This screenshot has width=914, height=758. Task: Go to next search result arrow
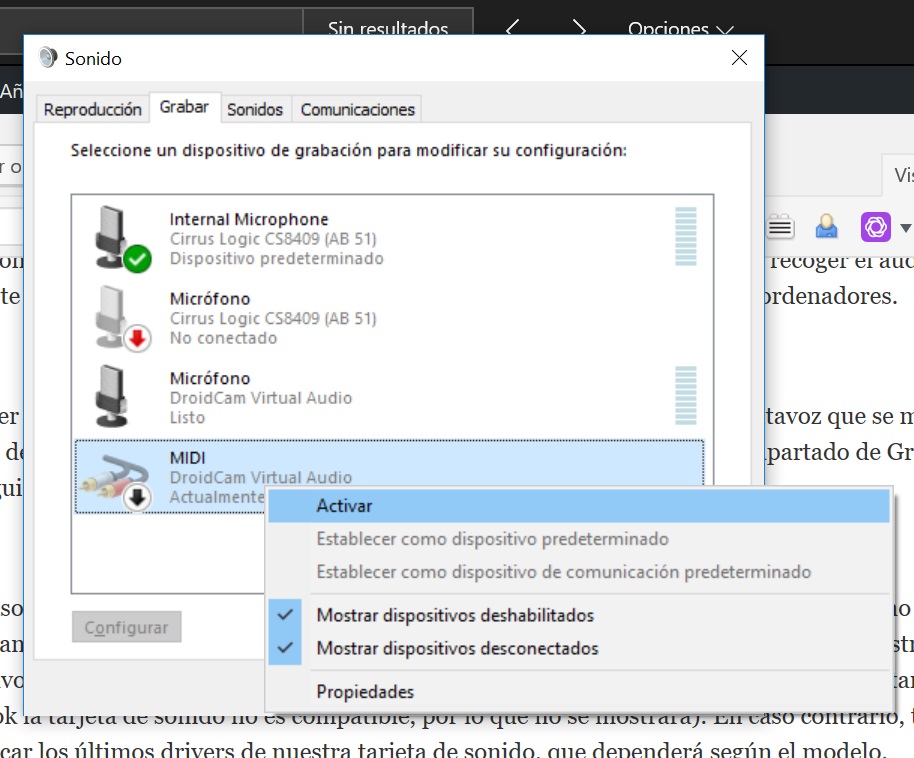coord(578,28)
